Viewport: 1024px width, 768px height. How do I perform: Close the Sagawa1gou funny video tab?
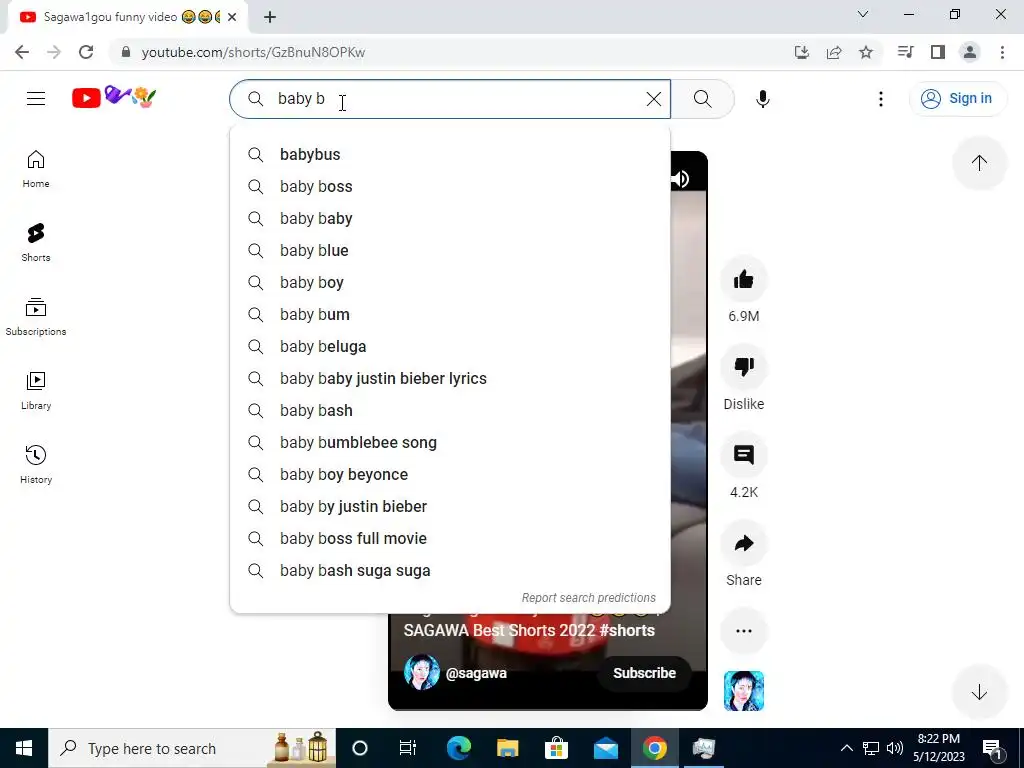tap(232, 17)
